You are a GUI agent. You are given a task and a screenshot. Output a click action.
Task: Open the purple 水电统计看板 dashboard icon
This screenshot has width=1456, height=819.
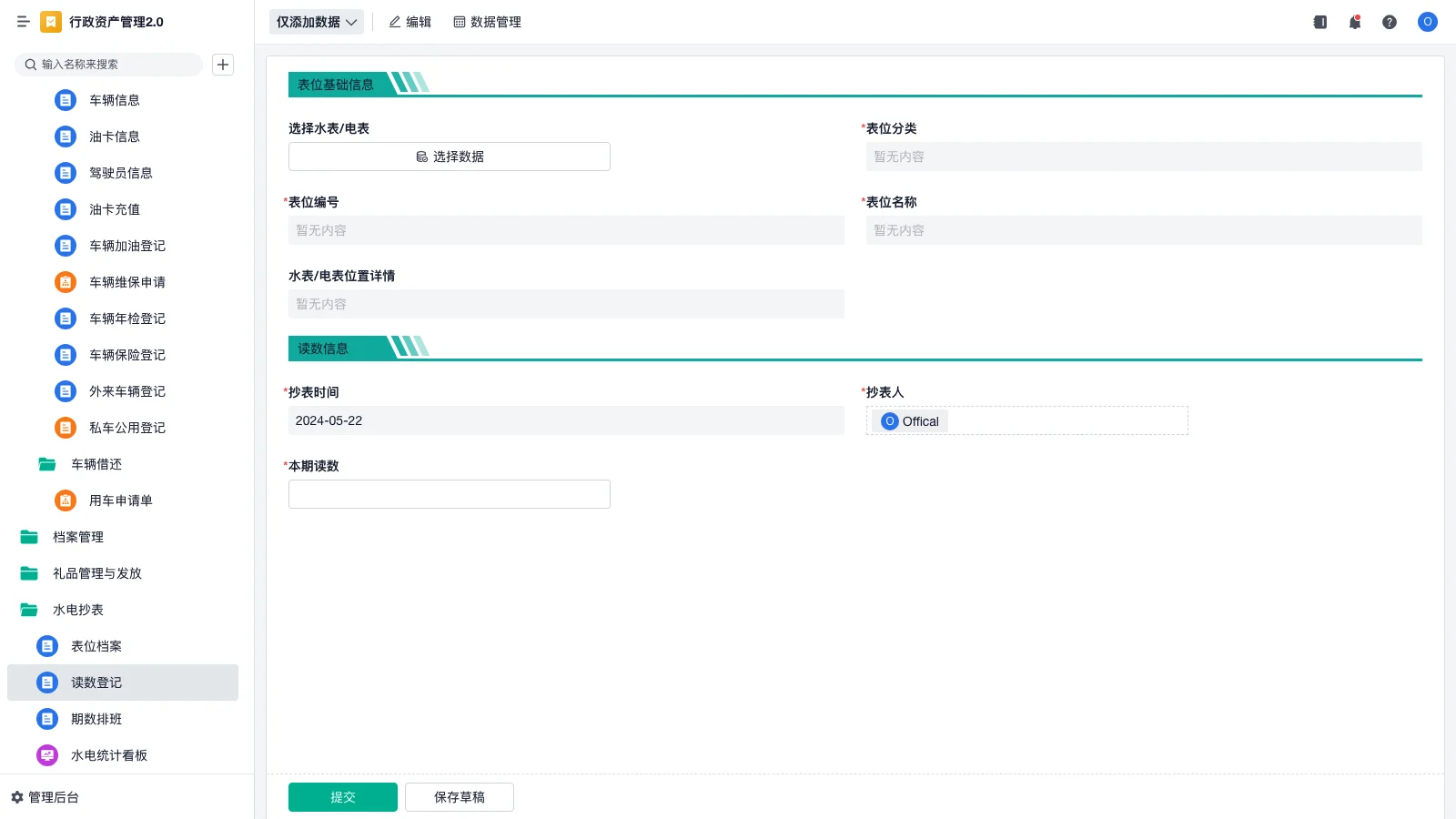[47, 755]
